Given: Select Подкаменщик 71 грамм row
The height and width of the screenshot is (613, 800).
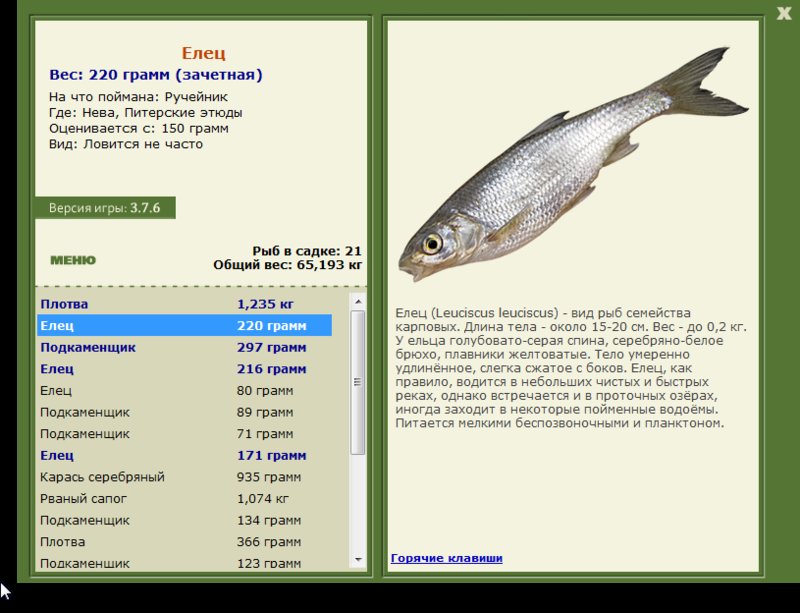Looking at the screenshot, I should 185,434.
